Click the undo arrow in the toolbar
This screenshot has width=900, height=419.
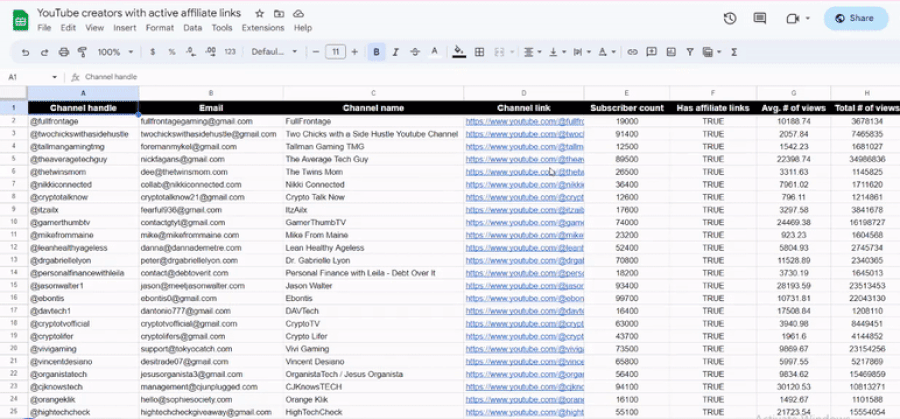[x=25, y=52]
